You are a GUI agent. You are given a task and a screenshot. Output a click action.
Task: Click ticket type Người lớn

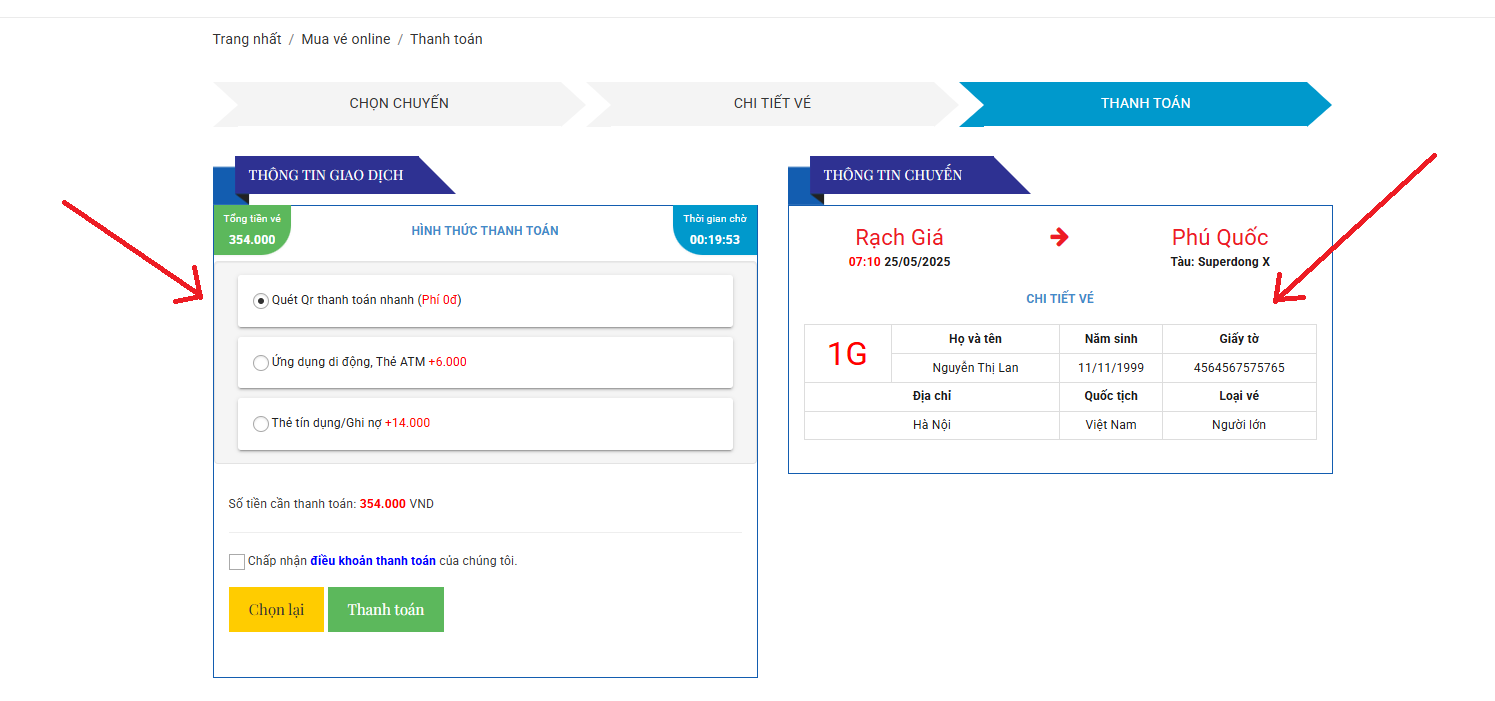pos(1239,425)
